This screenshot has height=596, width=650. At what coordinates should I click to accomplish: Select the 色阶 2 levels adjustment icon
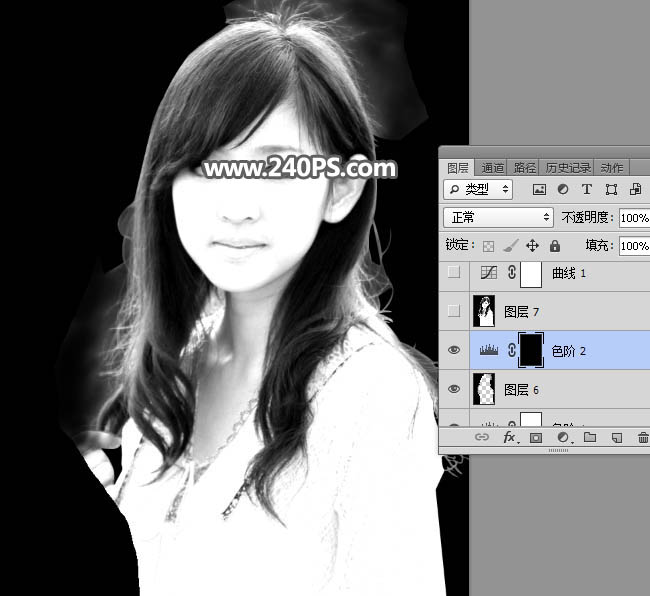point(489,351)
